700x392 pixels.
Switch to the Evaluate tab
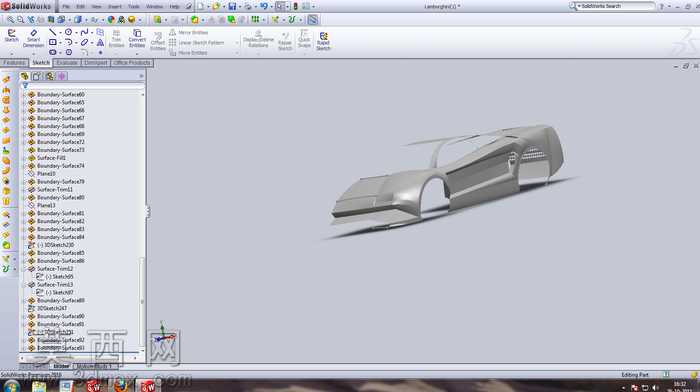pyautogui.click(x=67, y=63)
